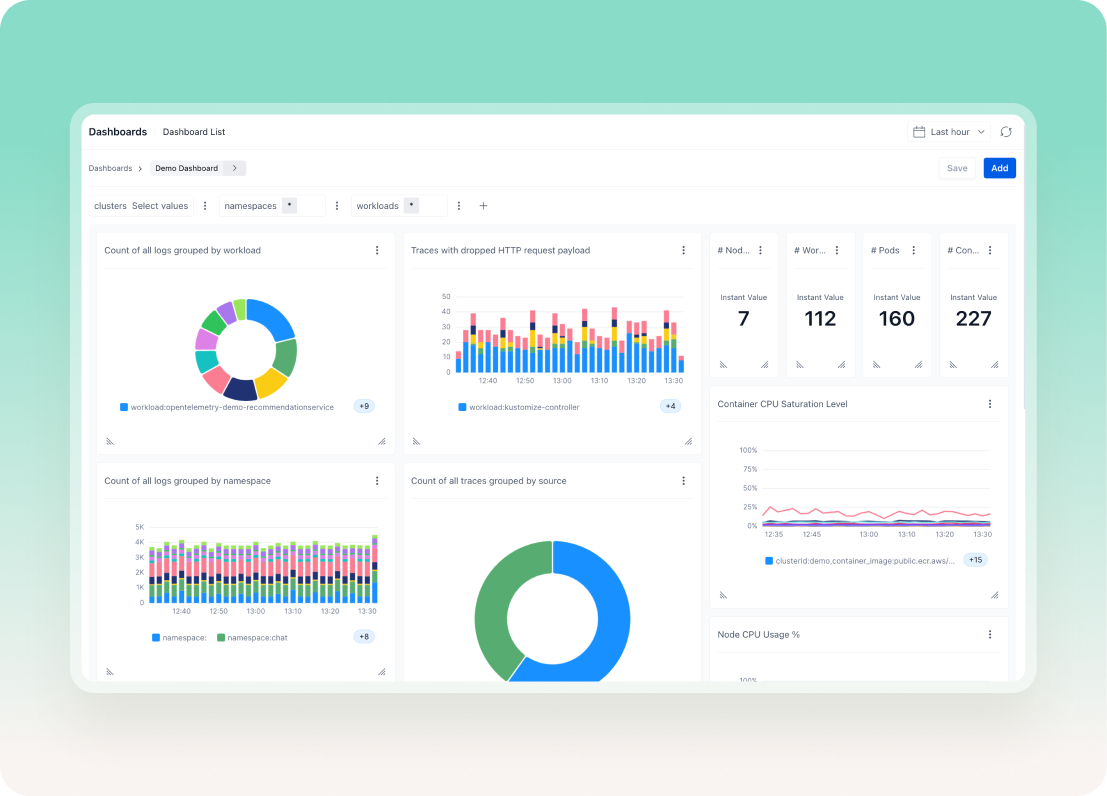Open the workloads filter options menu
Viewport: 1107px width, 796px height.
[459, 206]
